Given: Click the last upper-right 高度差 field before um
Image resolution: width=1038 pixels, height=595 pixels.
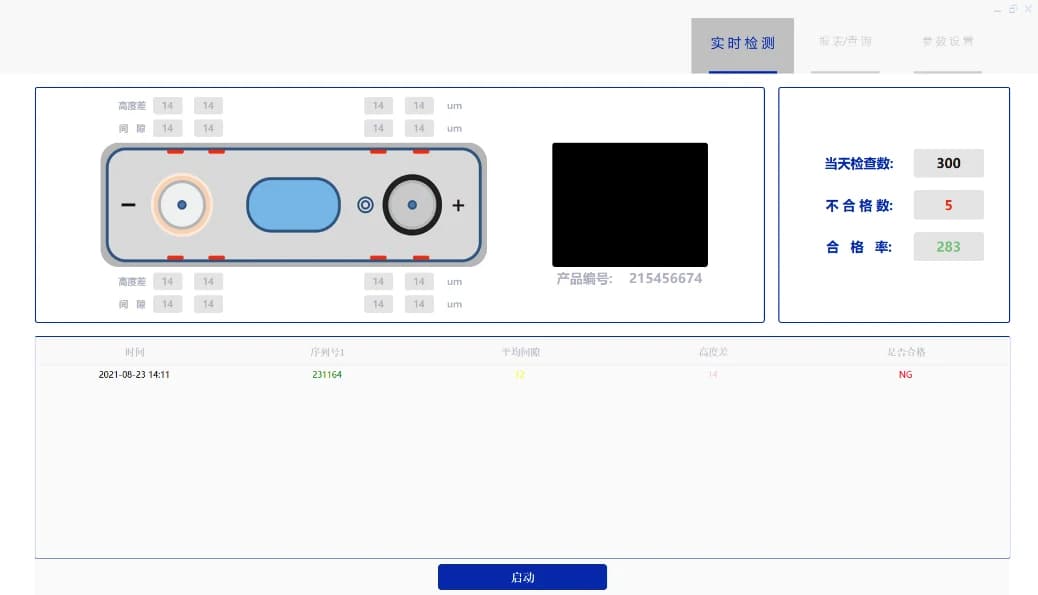Looking at the screenshot, I should (x=419, y=106).
